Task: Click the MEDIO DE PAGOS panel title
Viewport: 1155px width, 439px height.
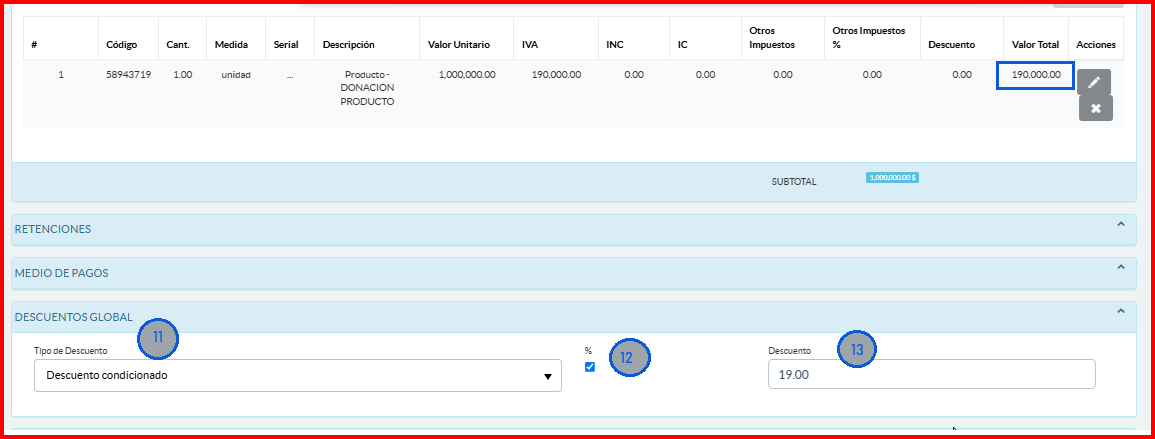Action: tap(61, 273)
